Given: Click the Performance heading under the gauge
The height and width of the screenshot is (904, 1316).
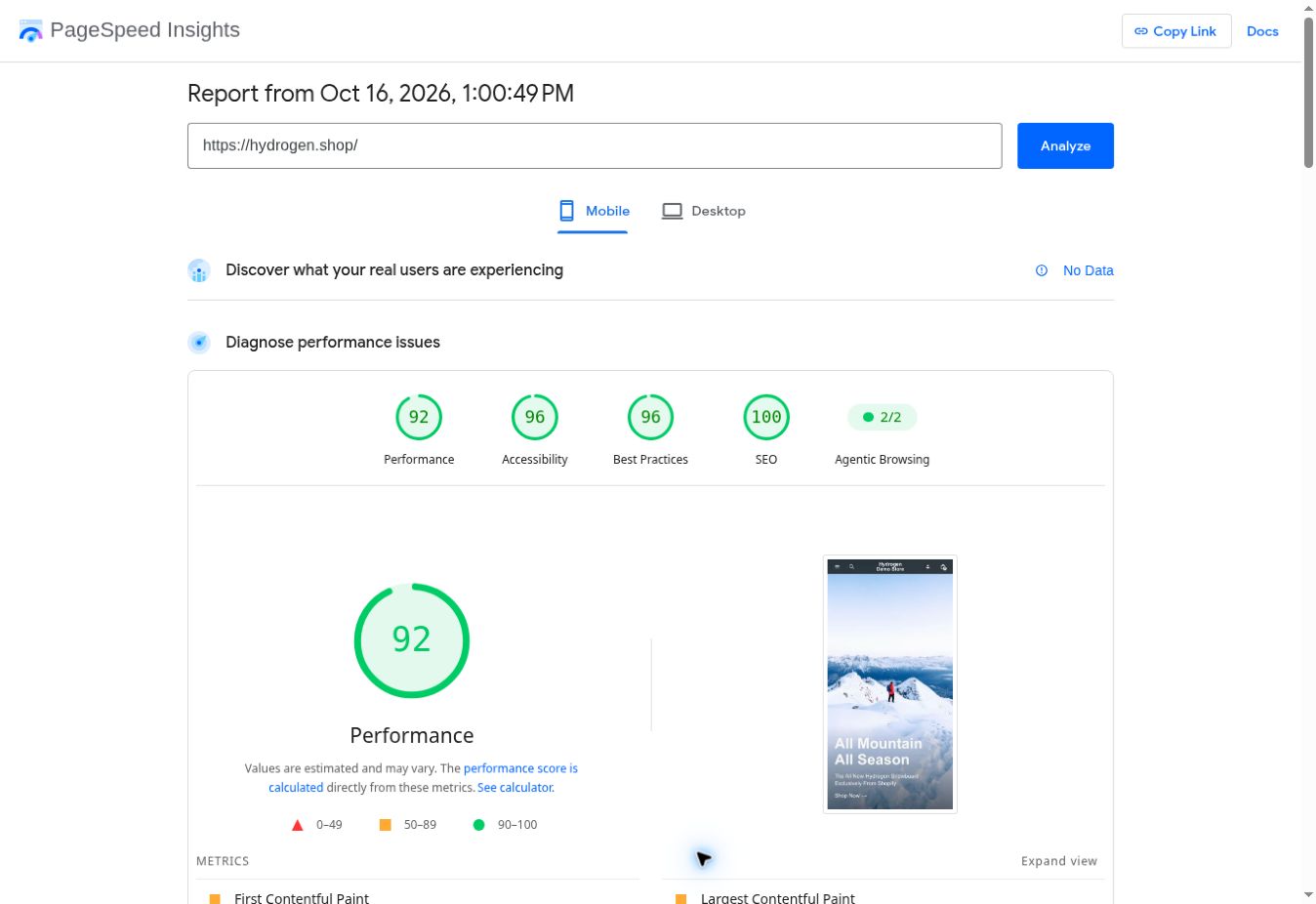Looking at the screenshot, I should (x=412, y=735).
